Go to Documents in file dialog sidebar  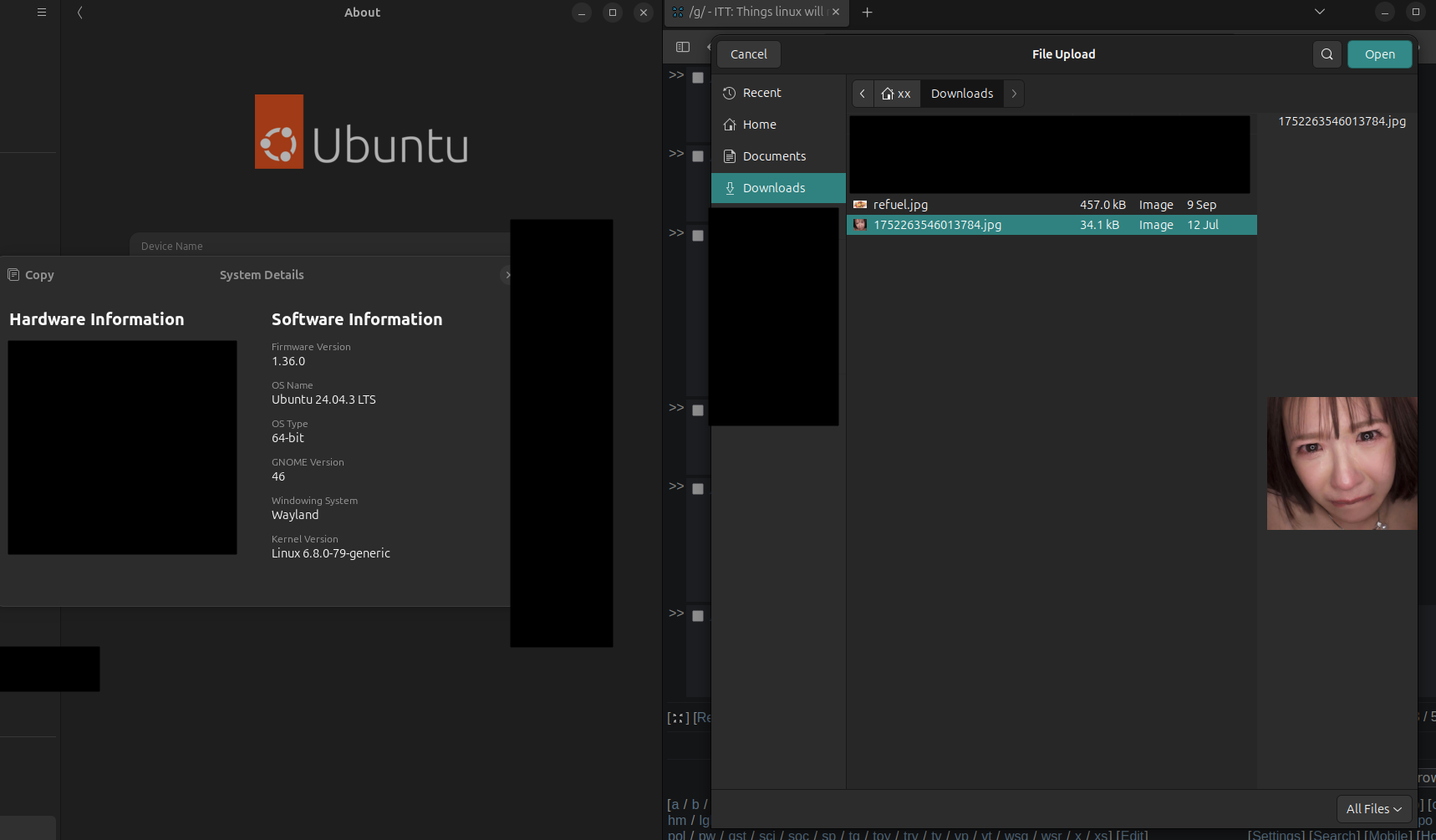[778, 156]
